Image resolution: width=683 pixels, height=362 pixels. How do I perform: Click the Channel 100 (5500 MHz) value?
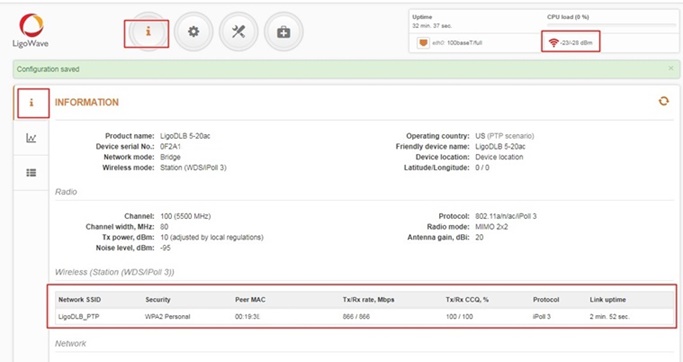pos(186,216)
